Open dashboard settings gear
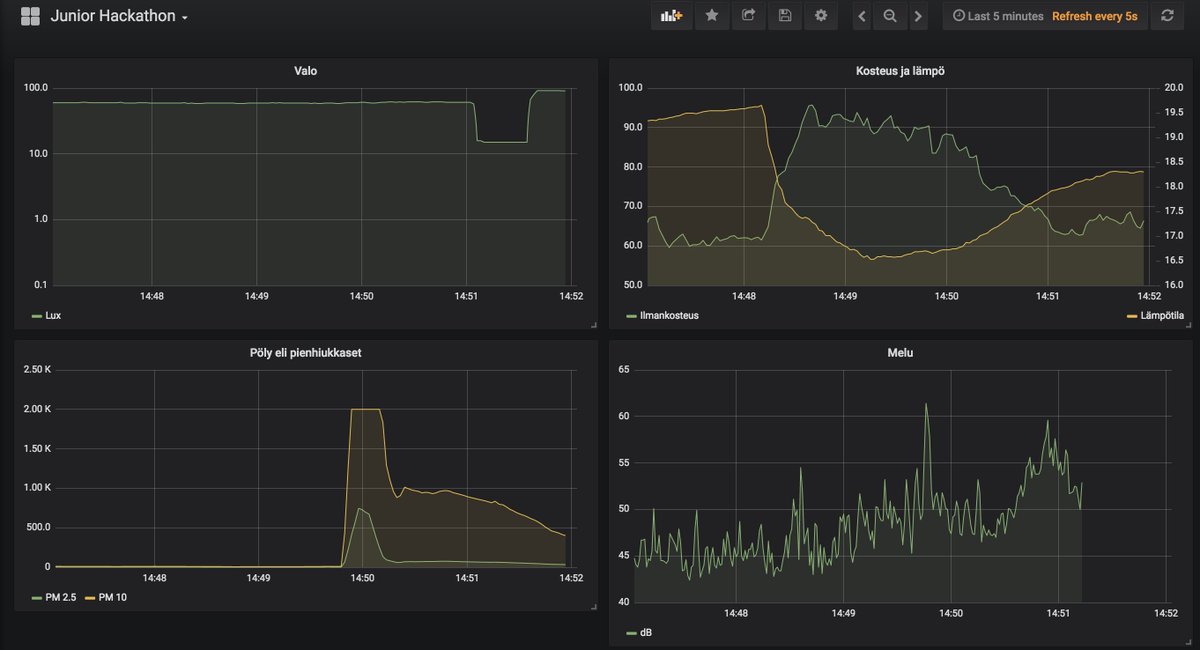 pos(821,16)
